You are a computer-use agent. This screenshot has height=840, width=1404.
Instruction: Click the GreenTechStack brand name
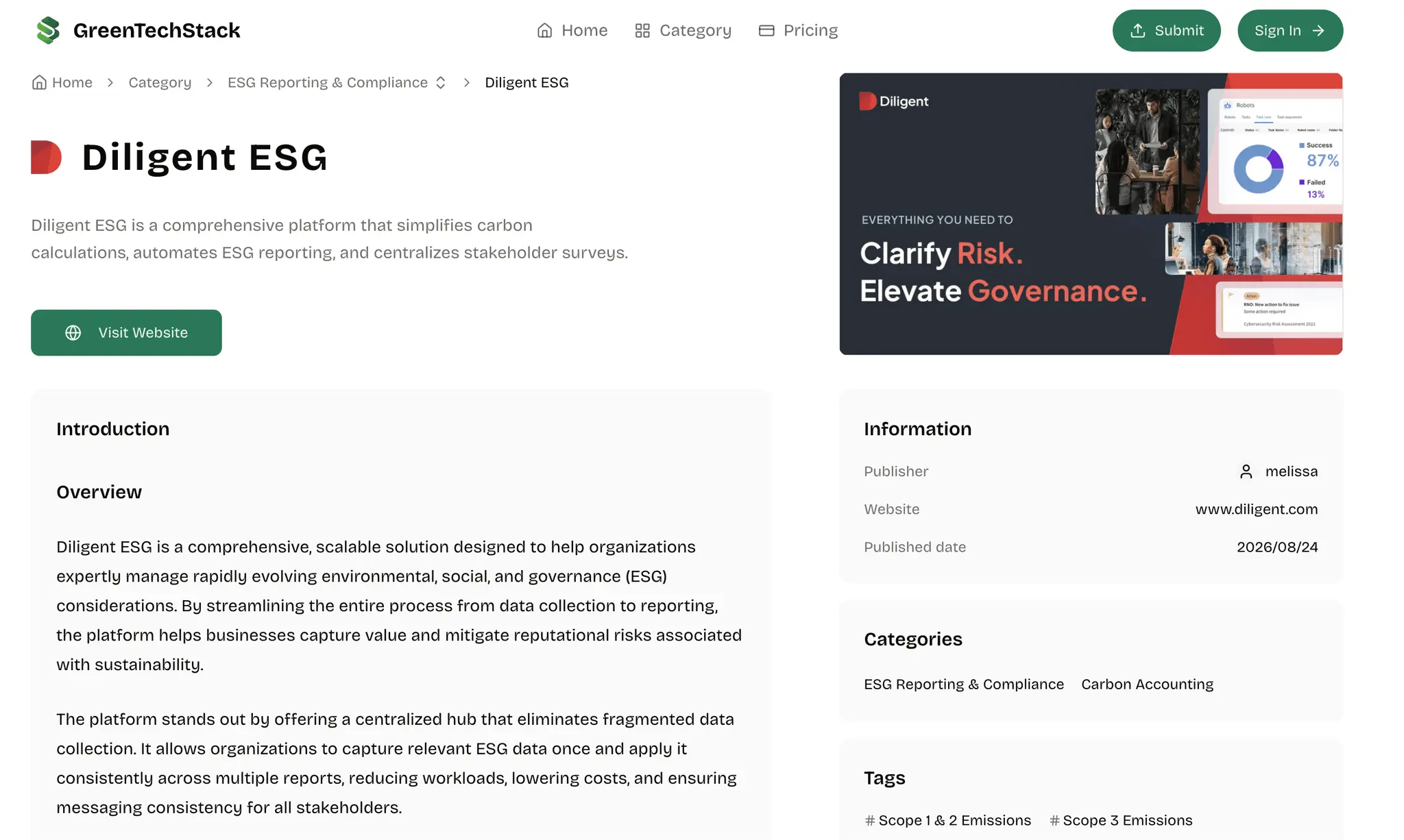156,30
